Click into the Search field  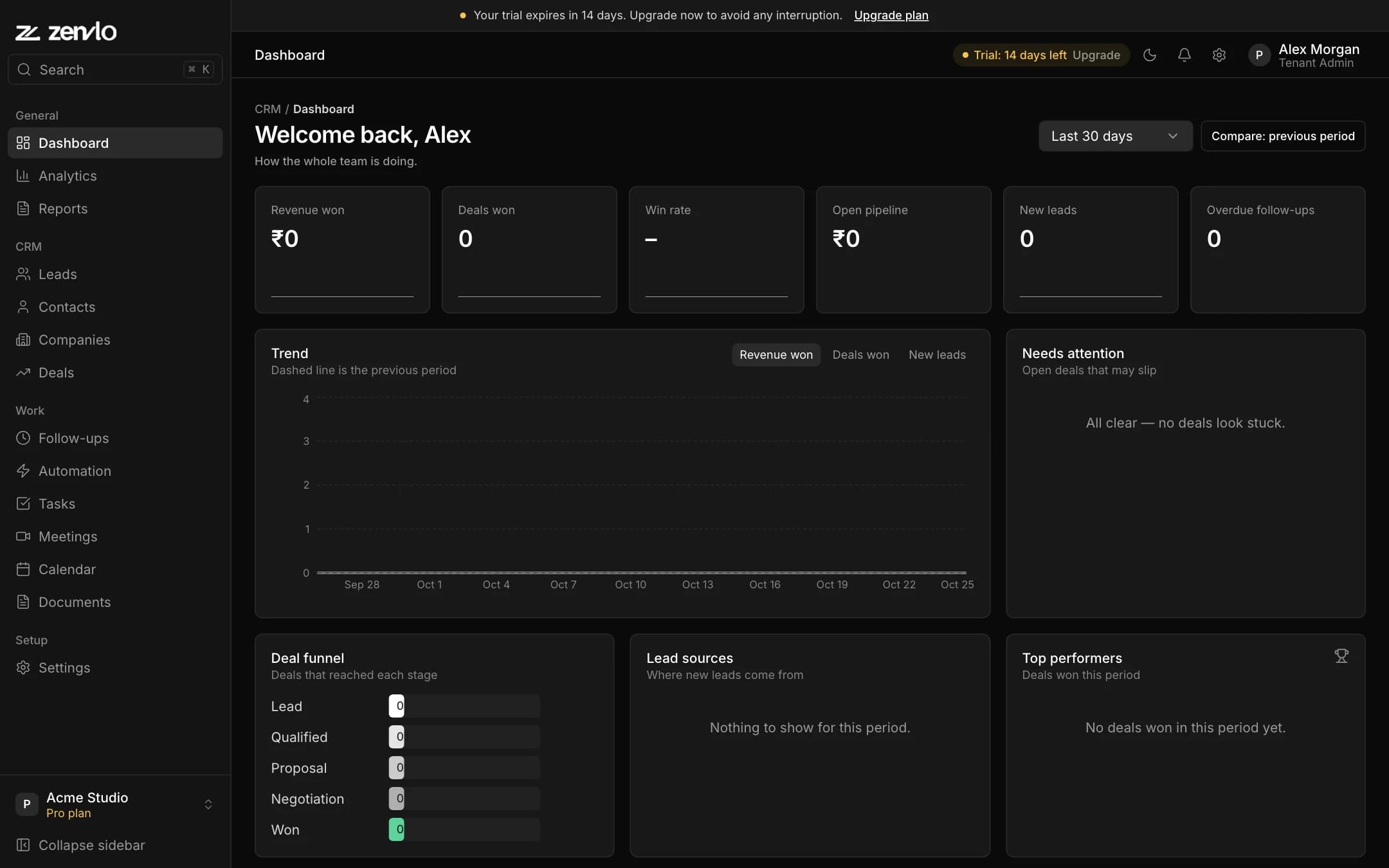coord(115,69)
